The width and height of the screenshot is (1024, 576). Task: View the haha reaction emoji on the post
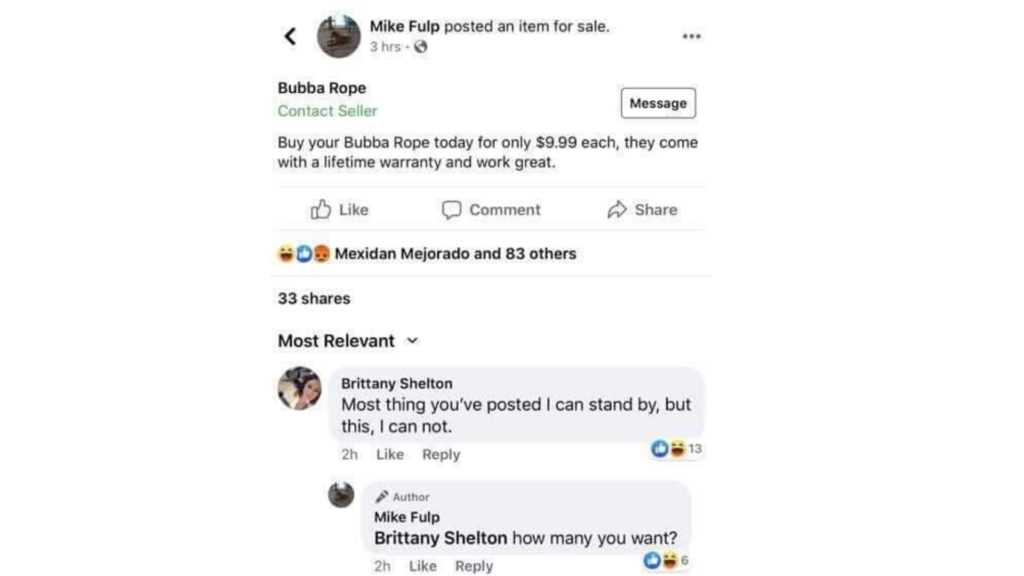(x=284, y=254)
